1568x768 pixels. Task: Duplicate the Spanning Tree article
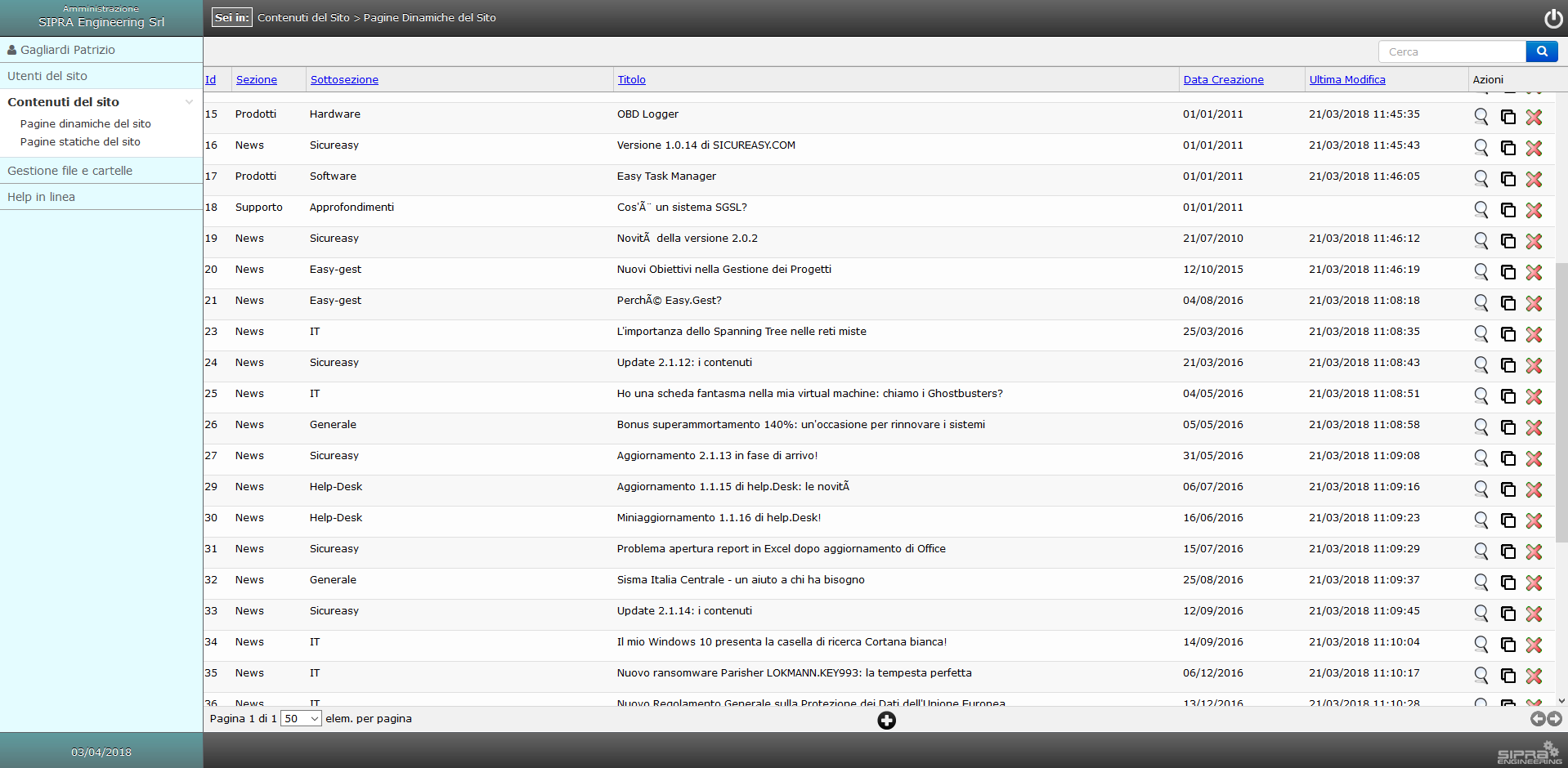click(1508, 334)
